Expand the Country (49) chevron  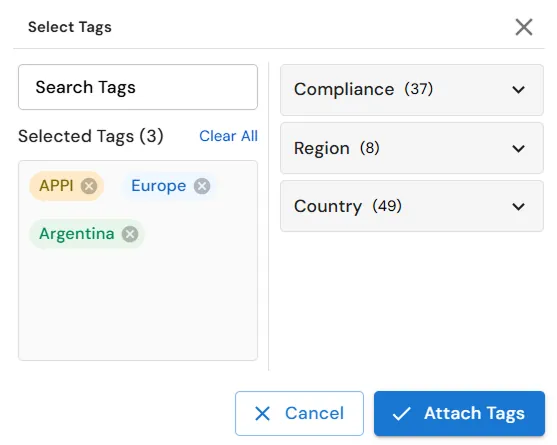[x=518, y=206]
